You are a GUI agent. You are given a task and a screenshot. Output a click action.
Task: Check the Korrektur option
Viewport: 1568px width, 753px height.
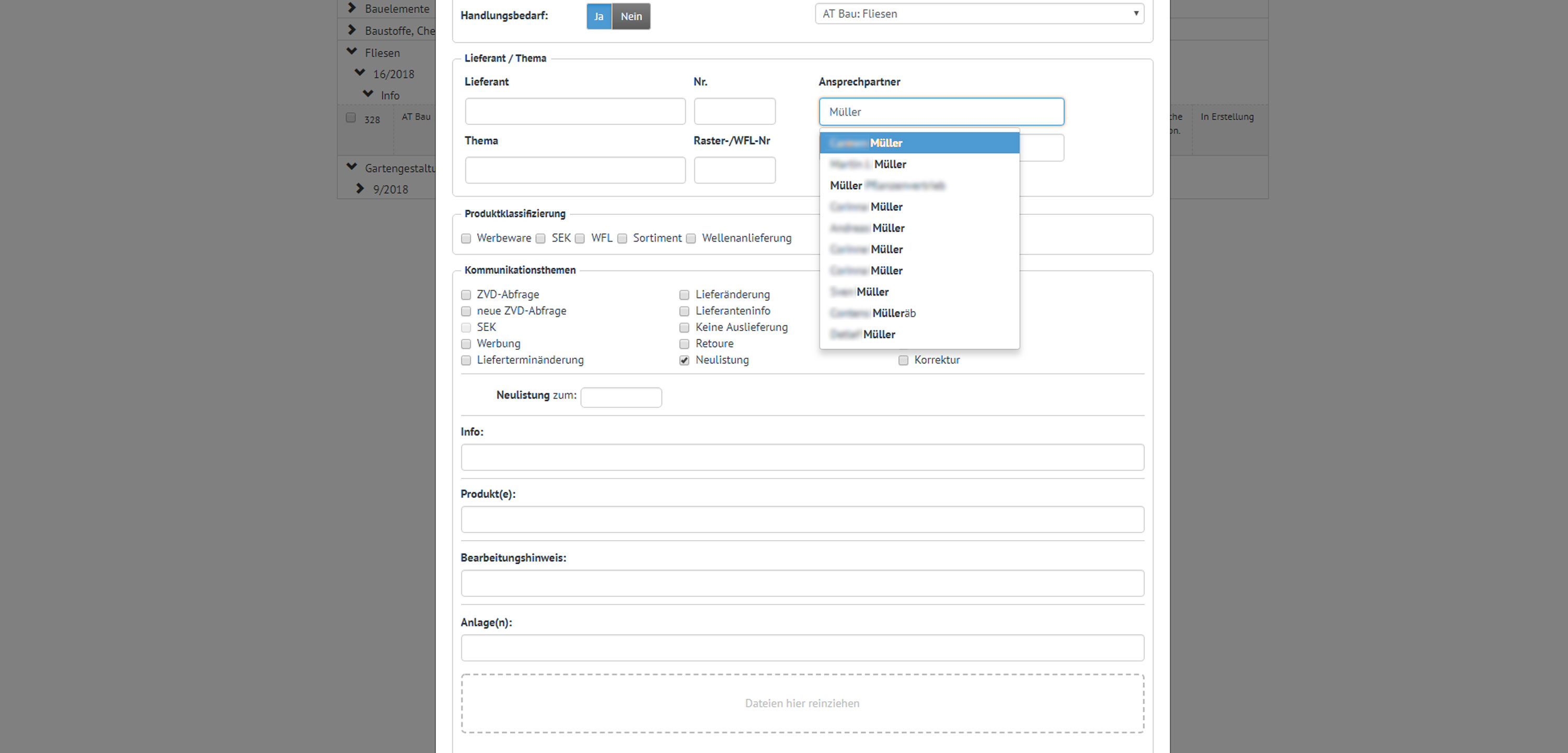(x=903, y=360)
